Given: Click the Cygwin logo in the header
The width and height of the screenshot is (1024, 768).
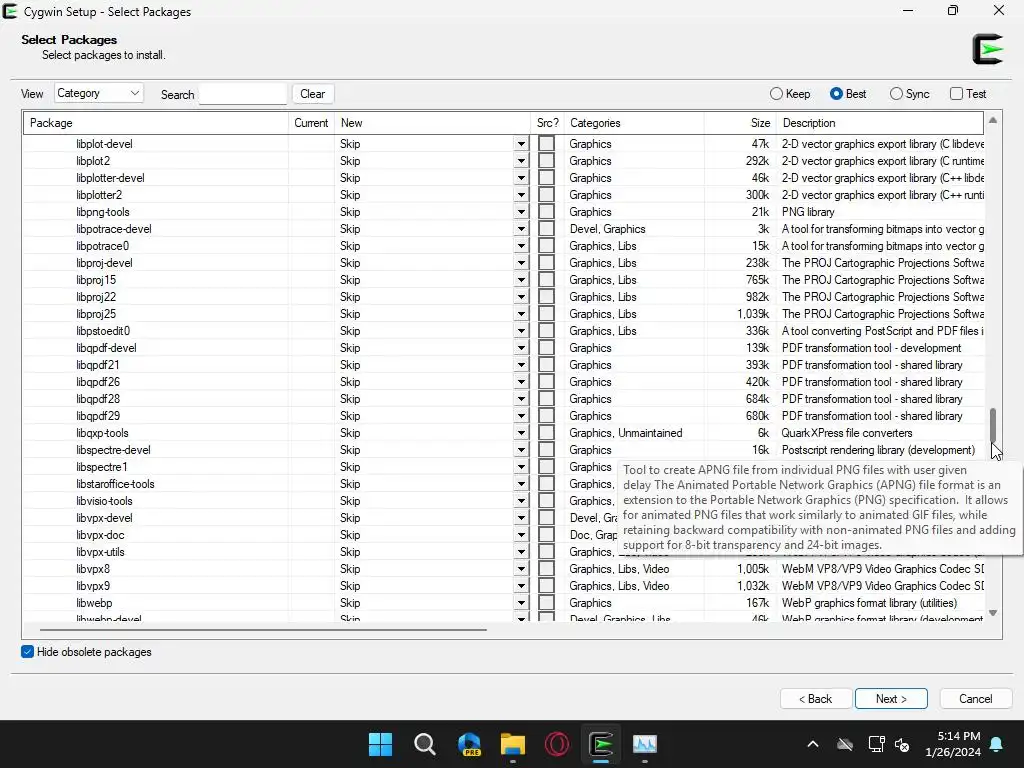Looking at the screenshot, I should (x=987, y=49).
